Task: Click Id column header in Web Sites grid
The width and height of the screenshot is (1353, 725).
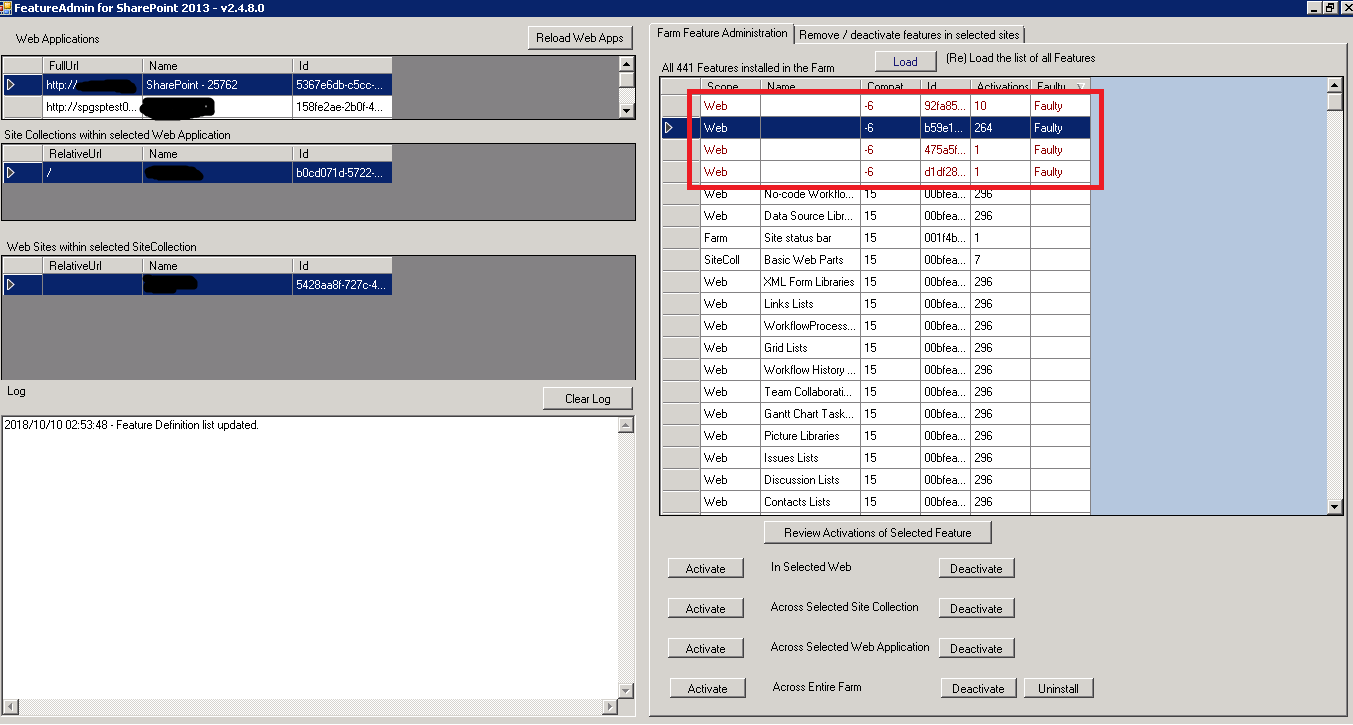Action: tap(342, 265)
